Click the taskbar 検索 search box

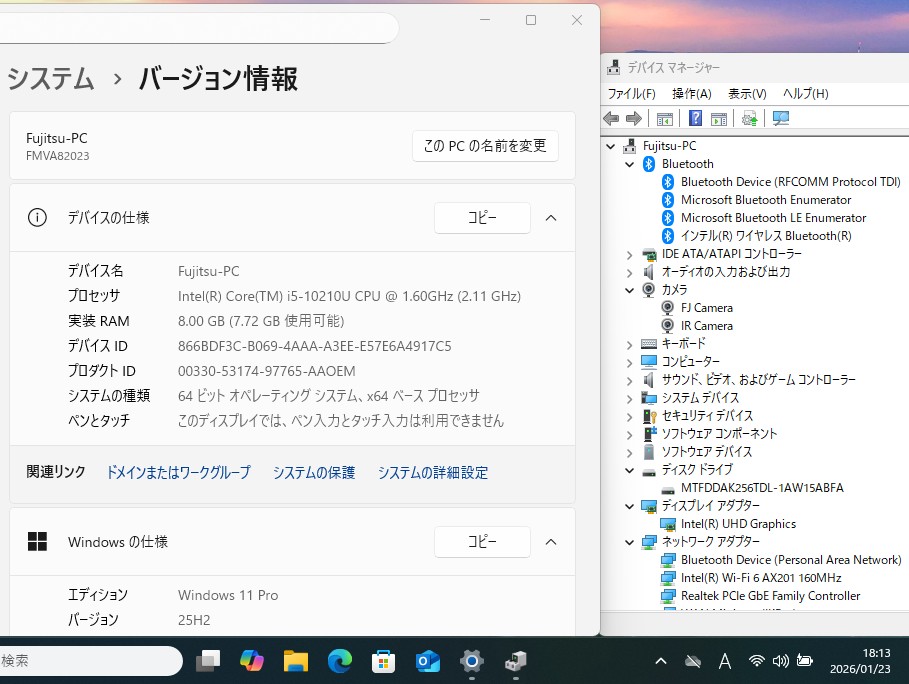click(x=90, y=661)
